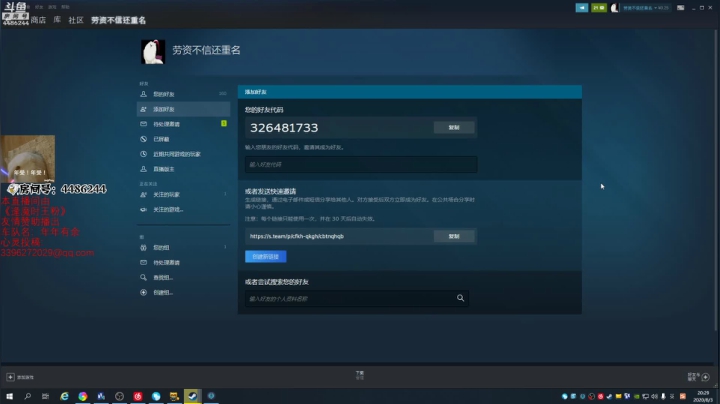Open 关注的游戏 followed games

click(183, 209)
